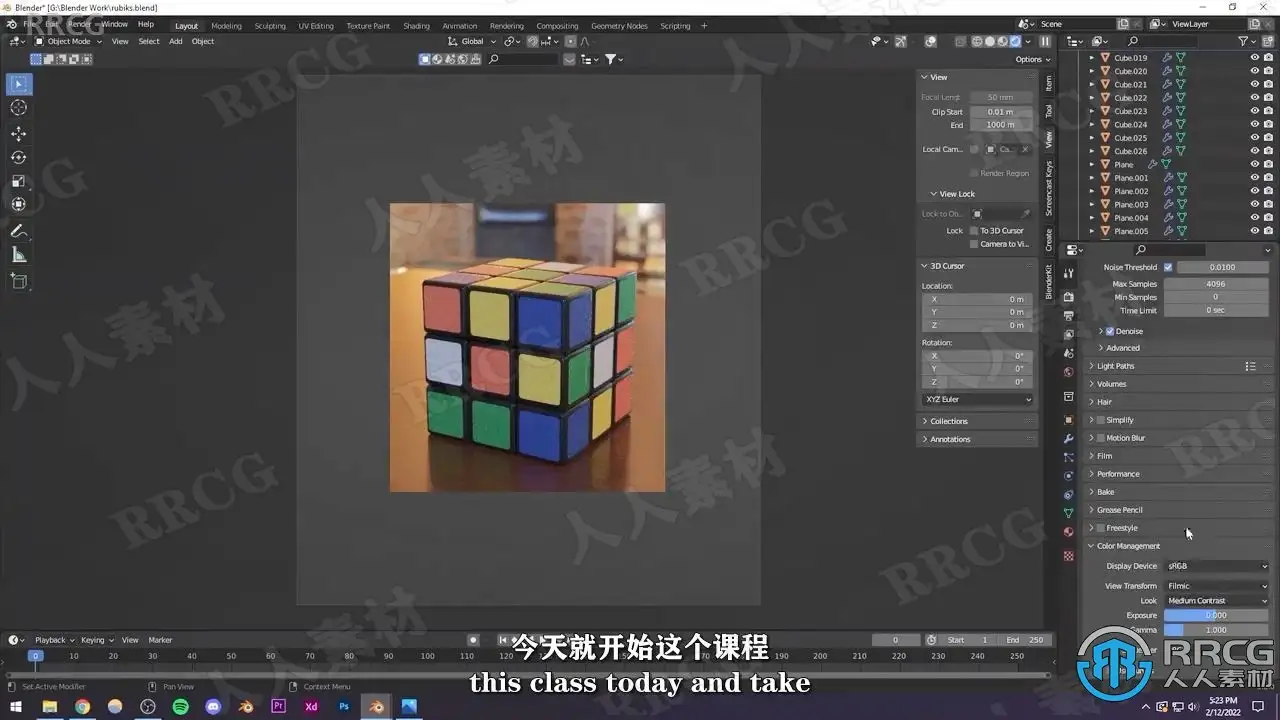Hide Plane.001 in viewport with eye icon

point(1254,178)
